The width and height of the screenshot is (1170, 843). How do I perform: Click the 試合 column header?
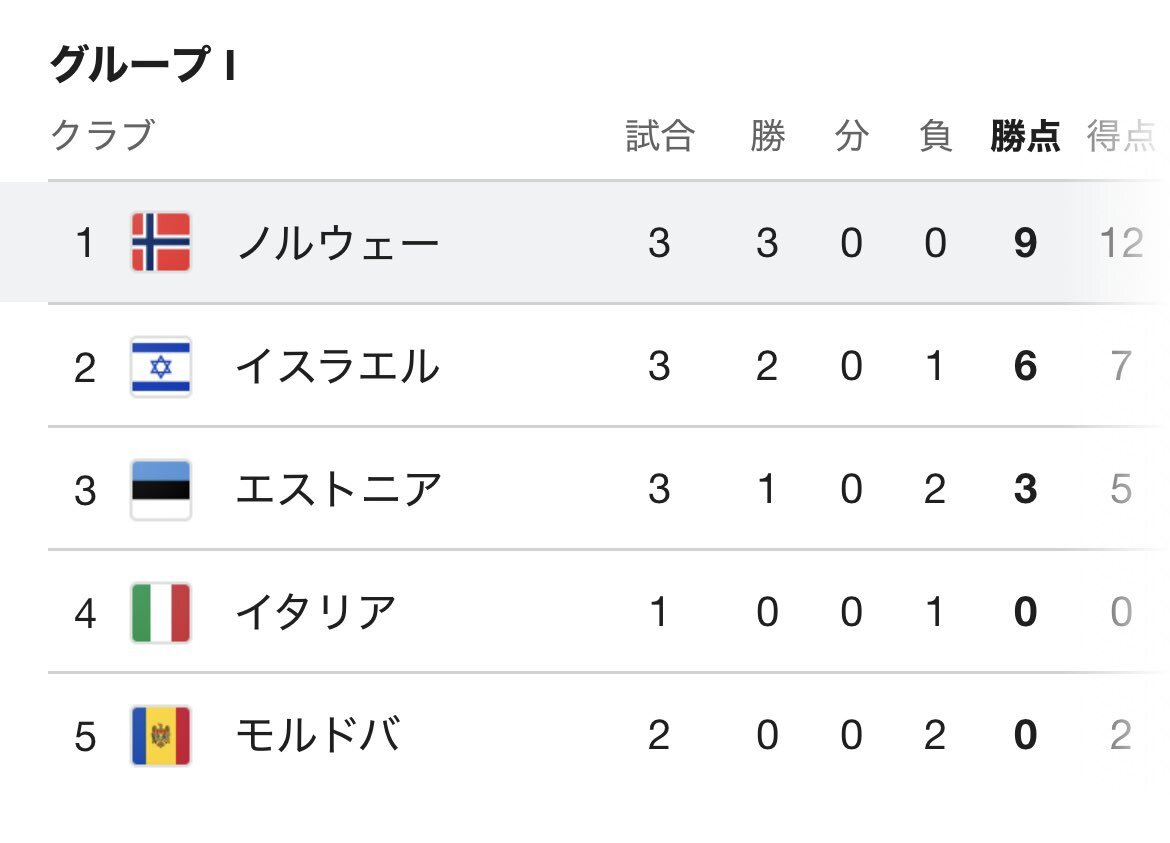point(660,137)
